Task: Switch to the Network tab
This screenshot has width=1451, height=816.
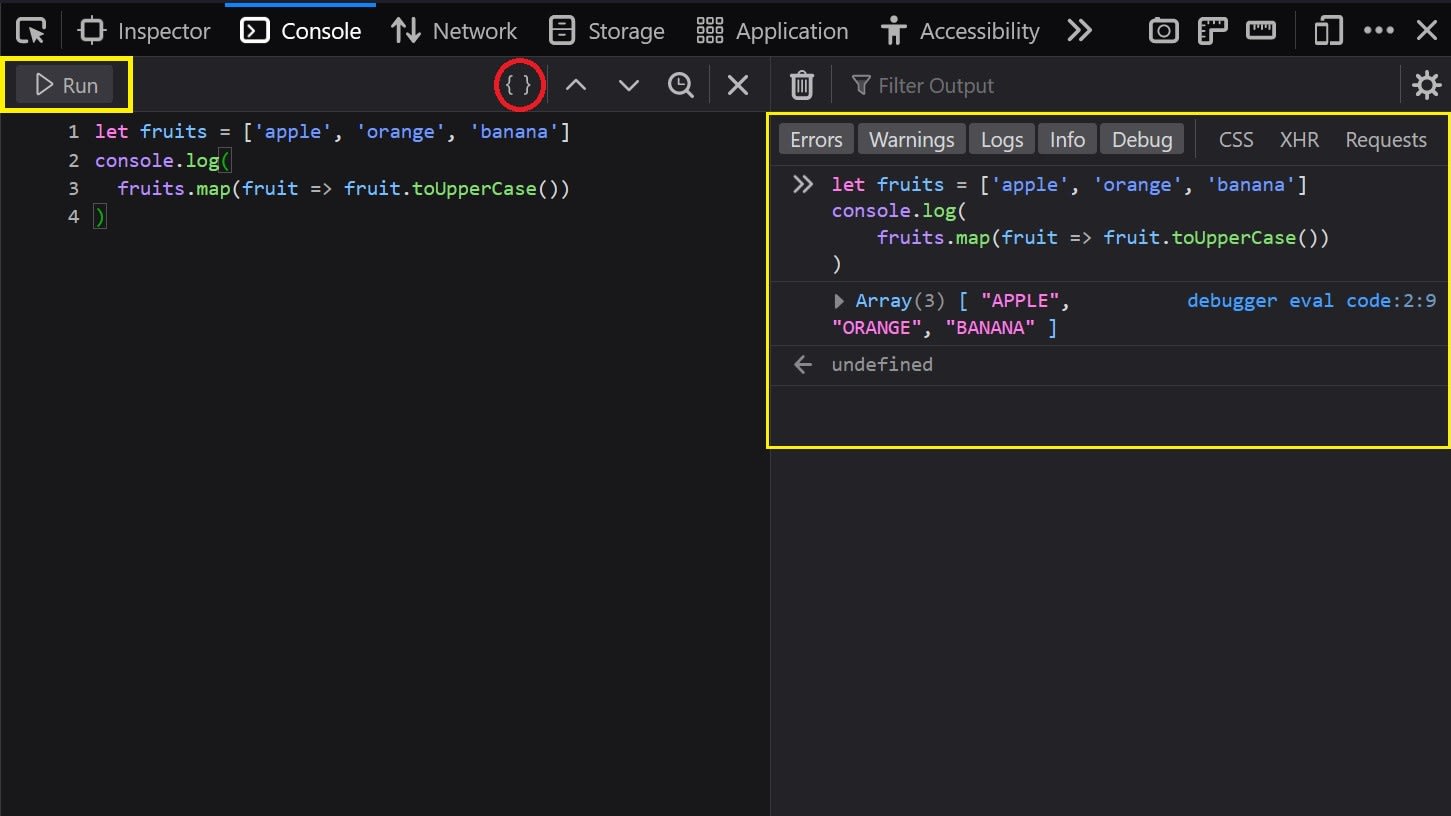Action: [x=454, y=30]
